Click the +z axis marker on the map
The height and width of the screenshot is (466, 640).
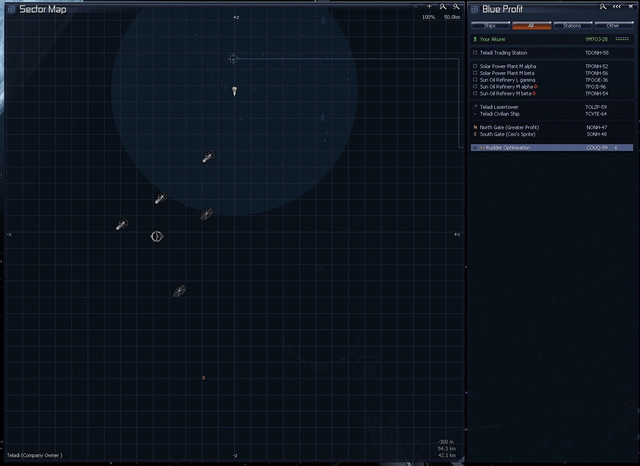pyautogui.click(x=236, y=18)
